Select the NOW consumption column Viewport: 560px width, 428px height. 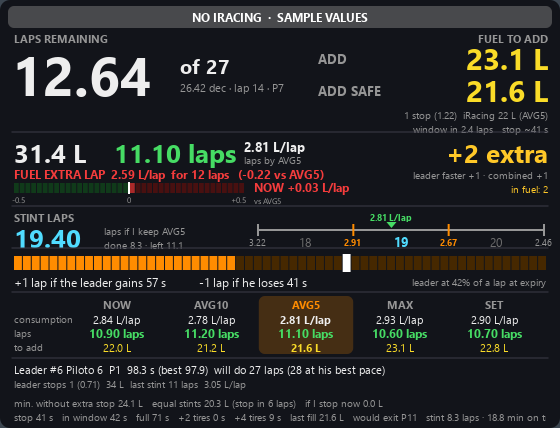(x=117, y=325)
